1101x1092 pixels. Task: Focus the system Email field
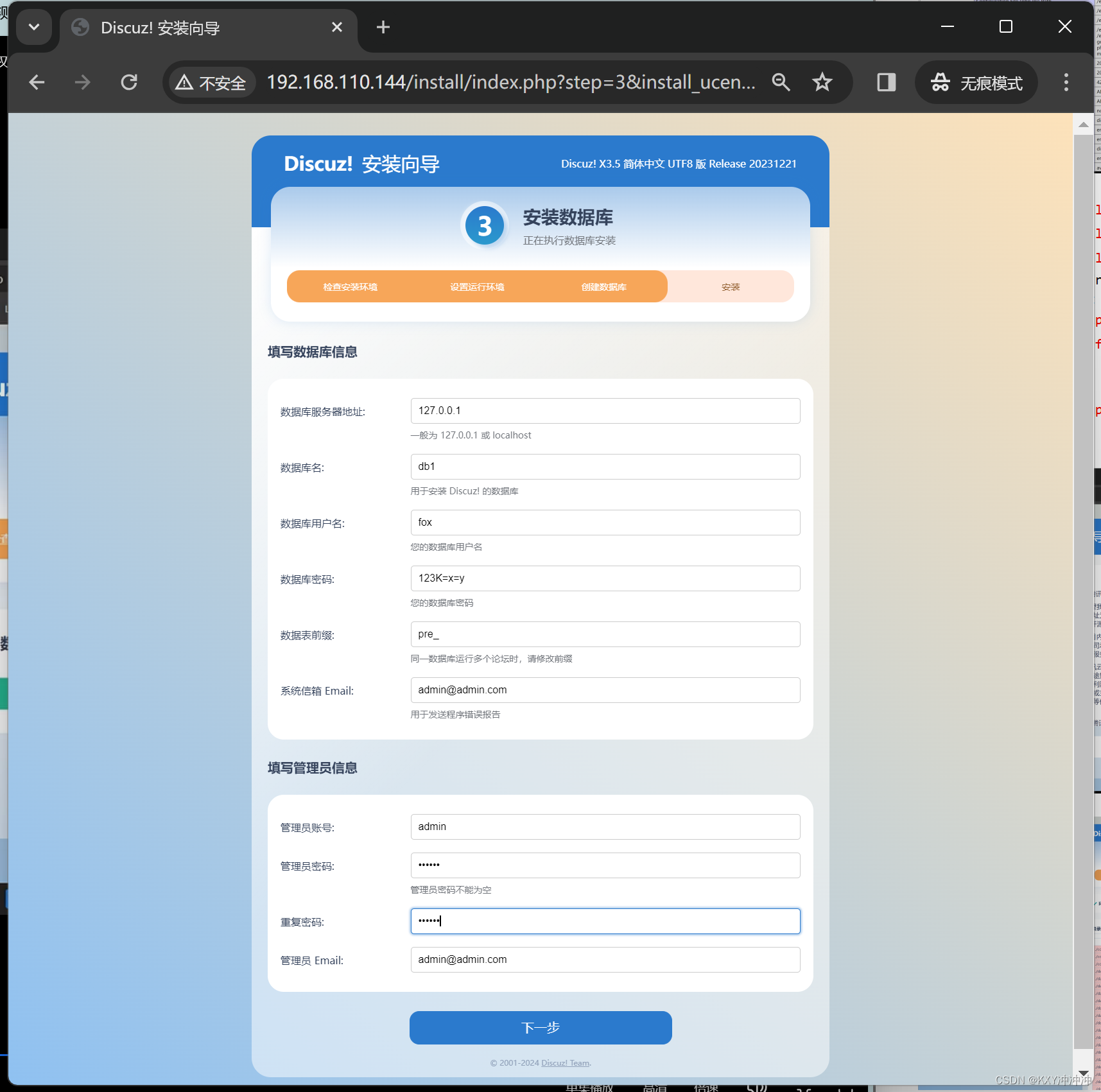(x=605, y=690)
